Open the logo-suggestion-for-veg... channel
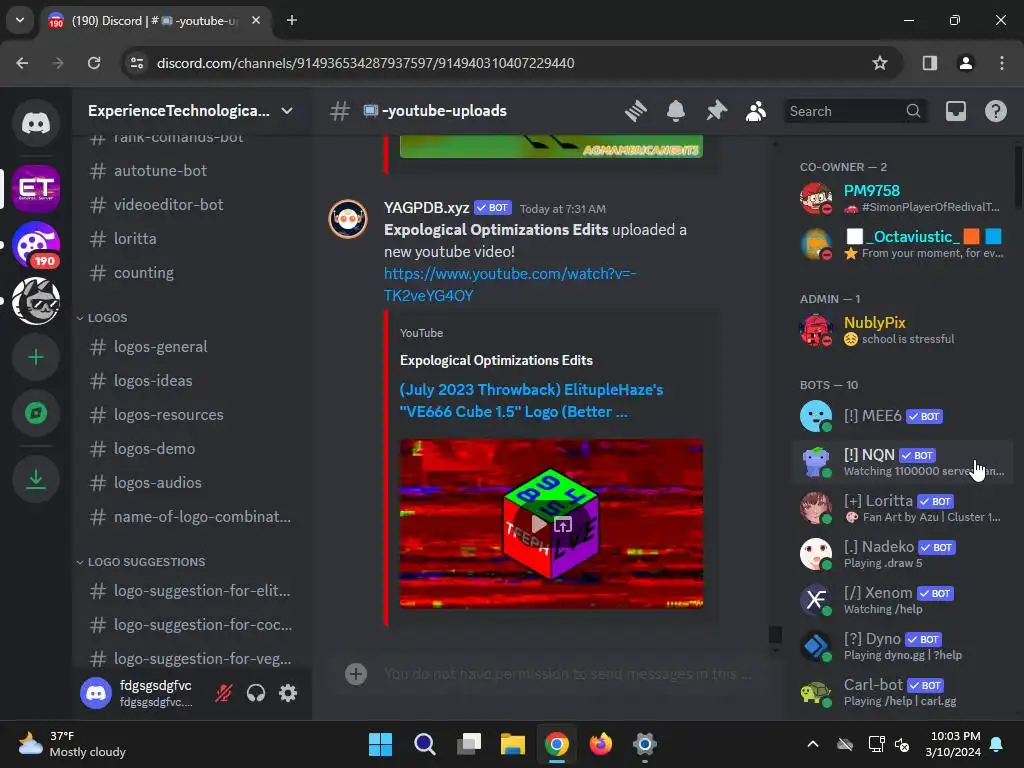The width and height of the screenshot is (1024, 768). [x=191, y=658]
